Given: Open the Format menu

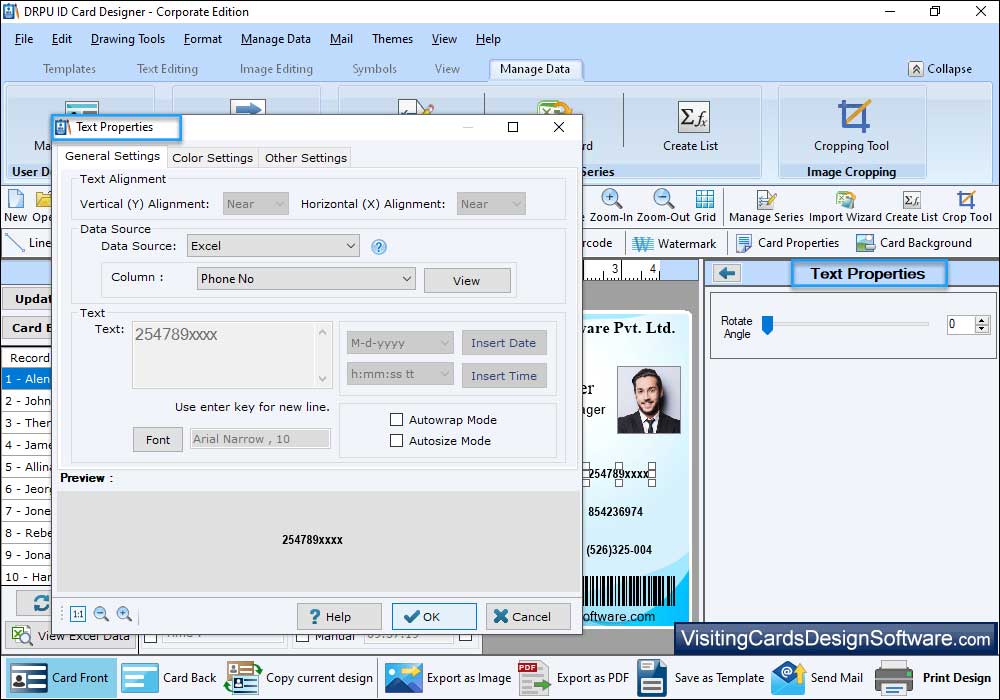Looking at the screenshot, I should (203, 39).
